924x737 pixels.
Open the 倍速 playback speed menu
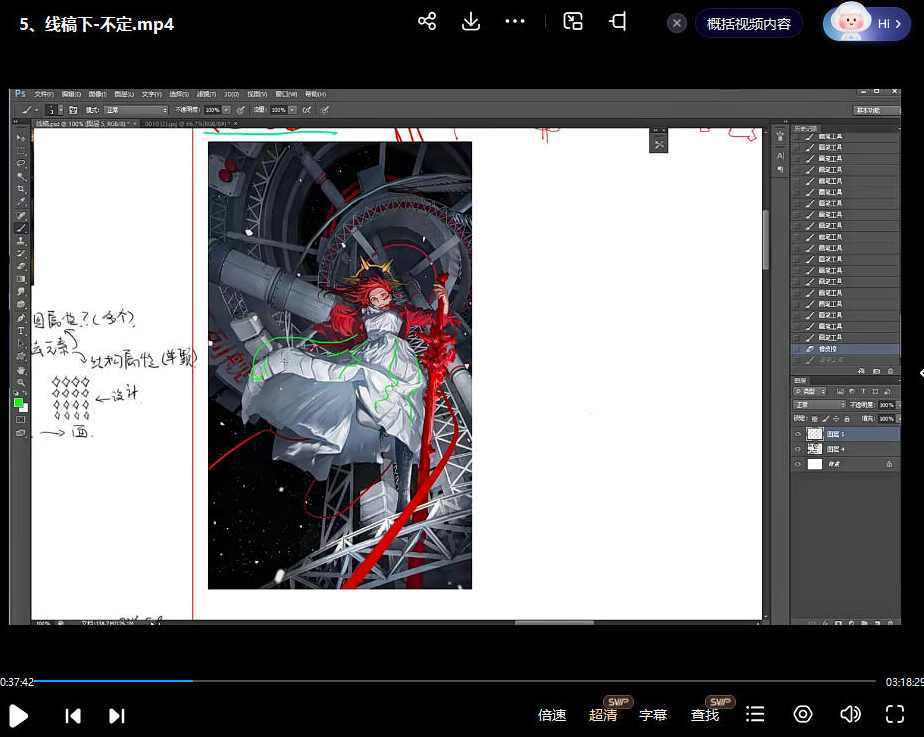[552, 715]
